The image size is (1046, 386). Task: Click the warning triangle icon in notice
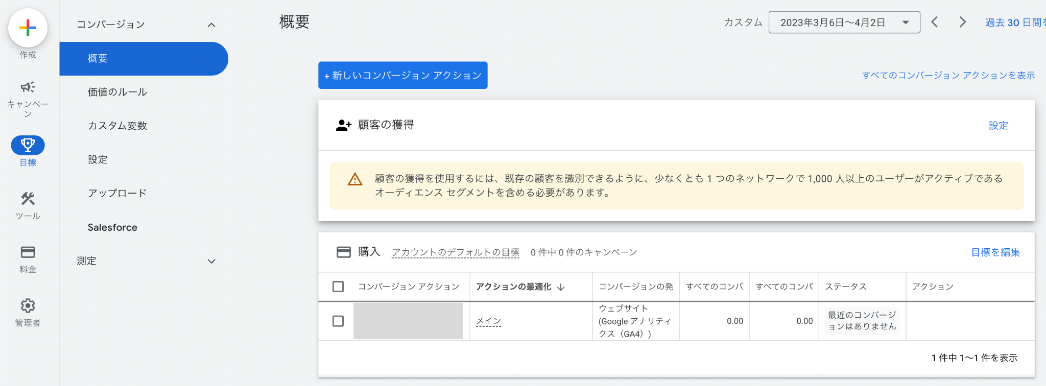point(355,179)
